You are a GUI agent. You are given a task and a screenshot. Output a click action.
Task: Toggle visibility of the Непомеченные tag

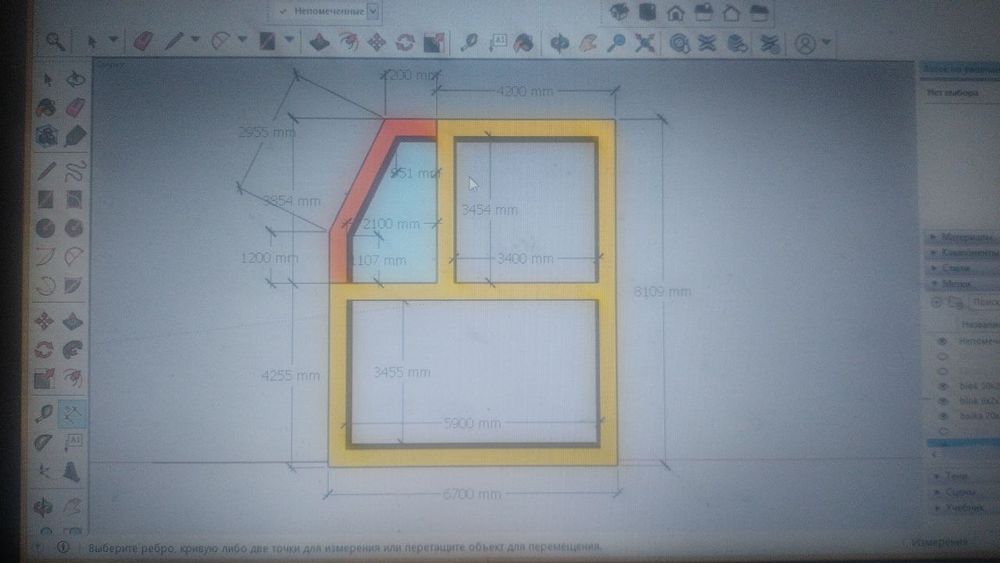(x=943, y=341)
